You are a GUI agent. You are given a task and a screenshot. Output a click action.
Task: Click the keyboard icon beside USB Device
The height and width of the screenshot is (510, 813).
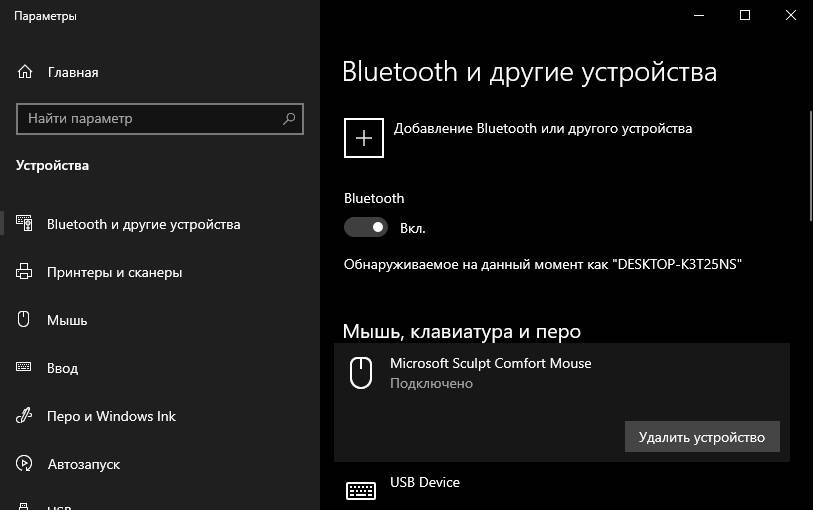360,490
